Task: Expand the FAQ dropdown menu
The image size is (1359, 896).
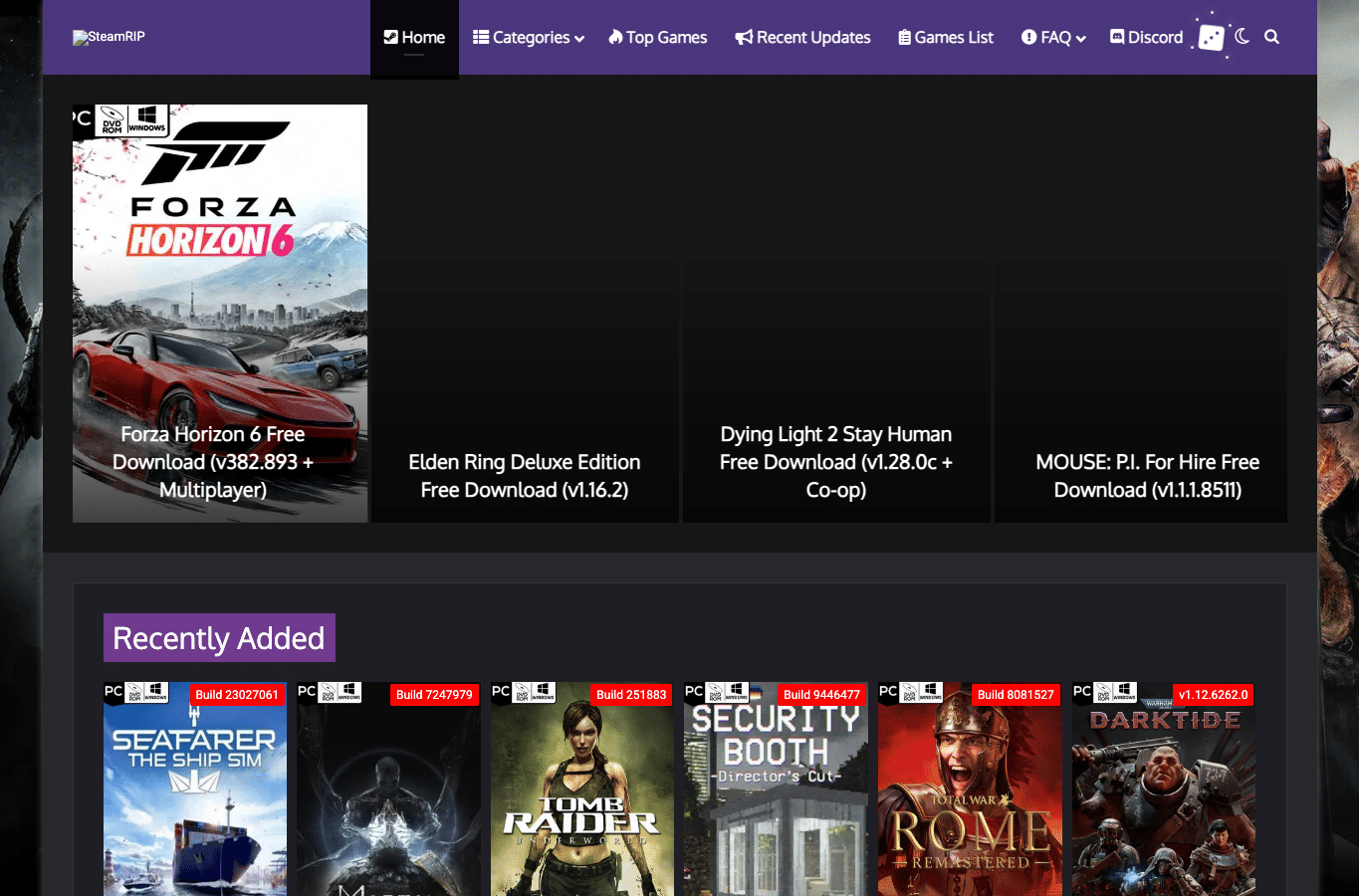Action: tap(1053, 38)
